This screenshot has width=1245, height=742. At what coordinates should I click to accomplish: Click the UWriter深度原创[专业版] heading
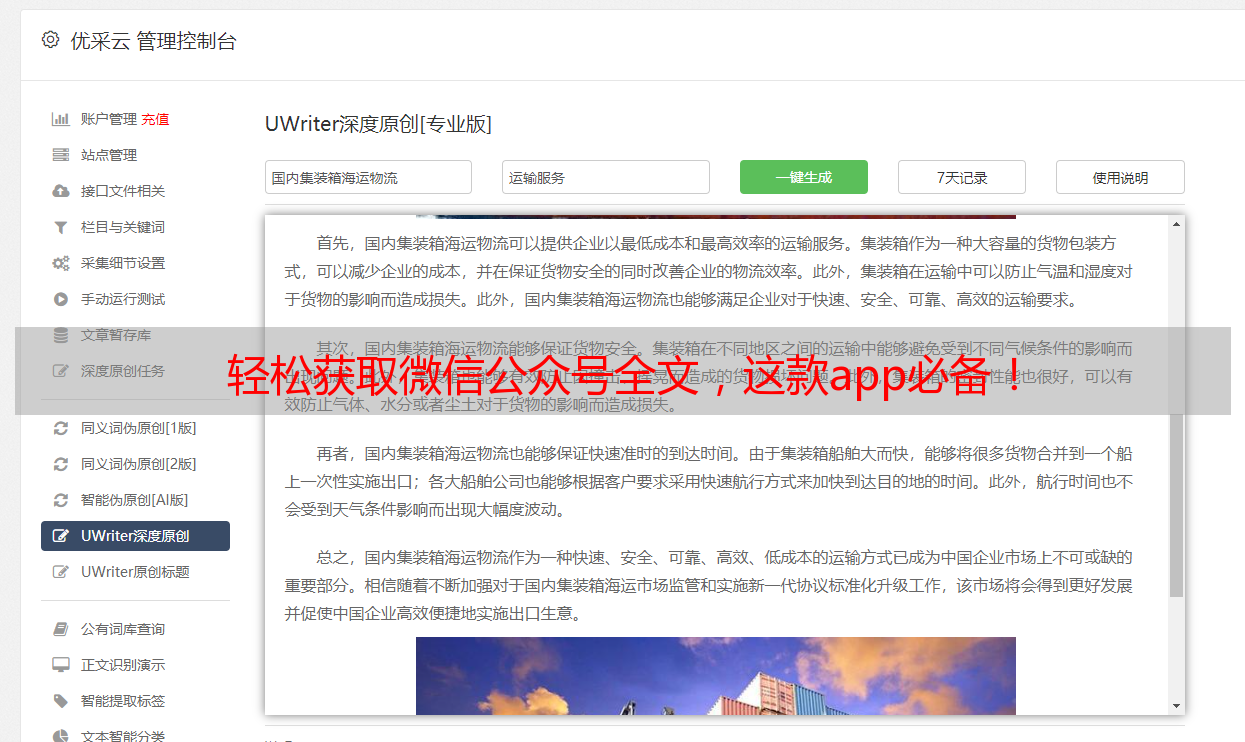click(x=378, y=124)
